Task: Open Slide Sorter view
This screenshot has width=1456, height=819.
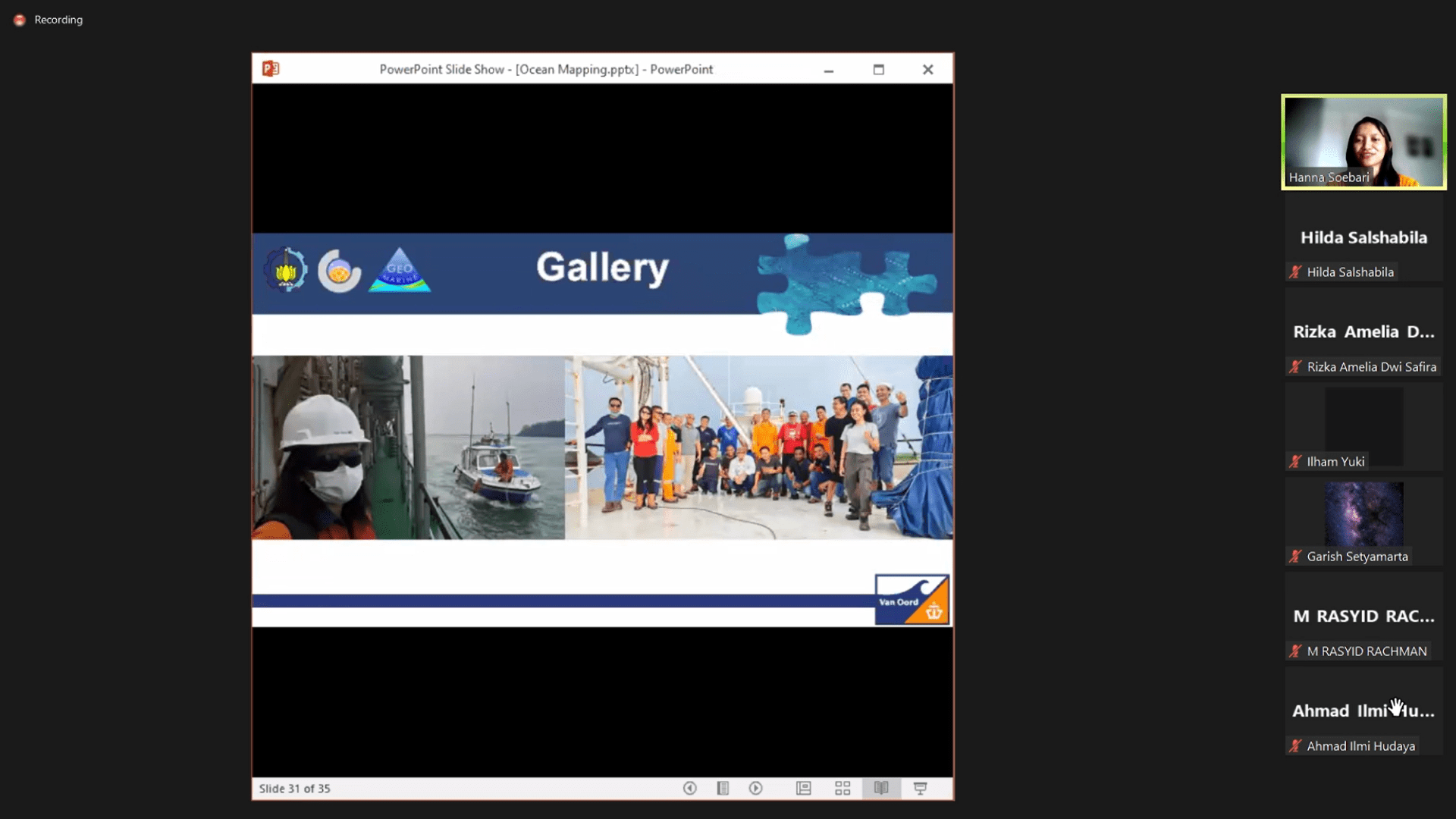Action: [x=843, y=789]
